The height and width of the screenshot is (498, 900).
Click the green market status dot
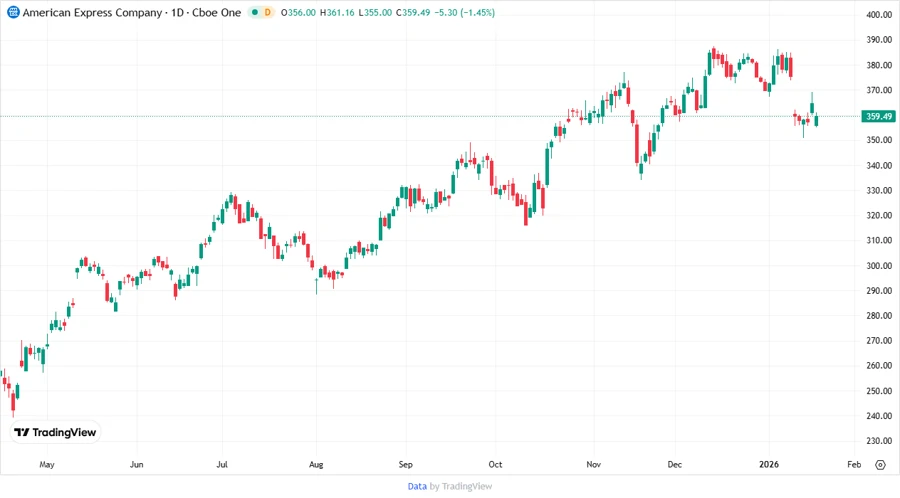pyautogui.click(x=255, y=12)
